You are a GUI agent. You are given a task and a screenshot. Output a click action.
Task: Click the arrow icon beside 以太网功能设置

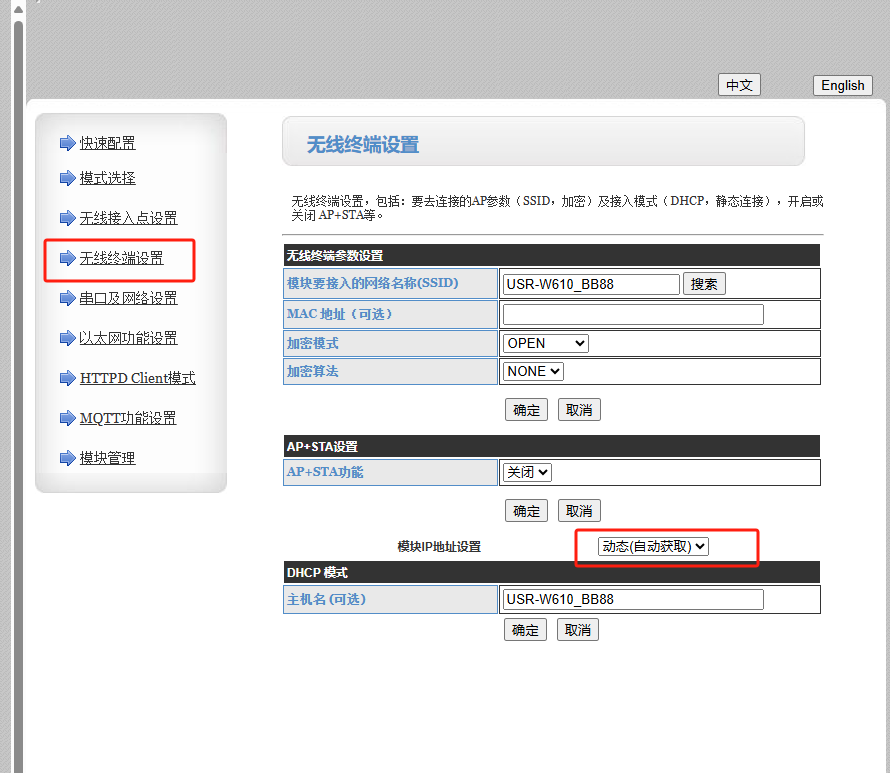point(68,338)
